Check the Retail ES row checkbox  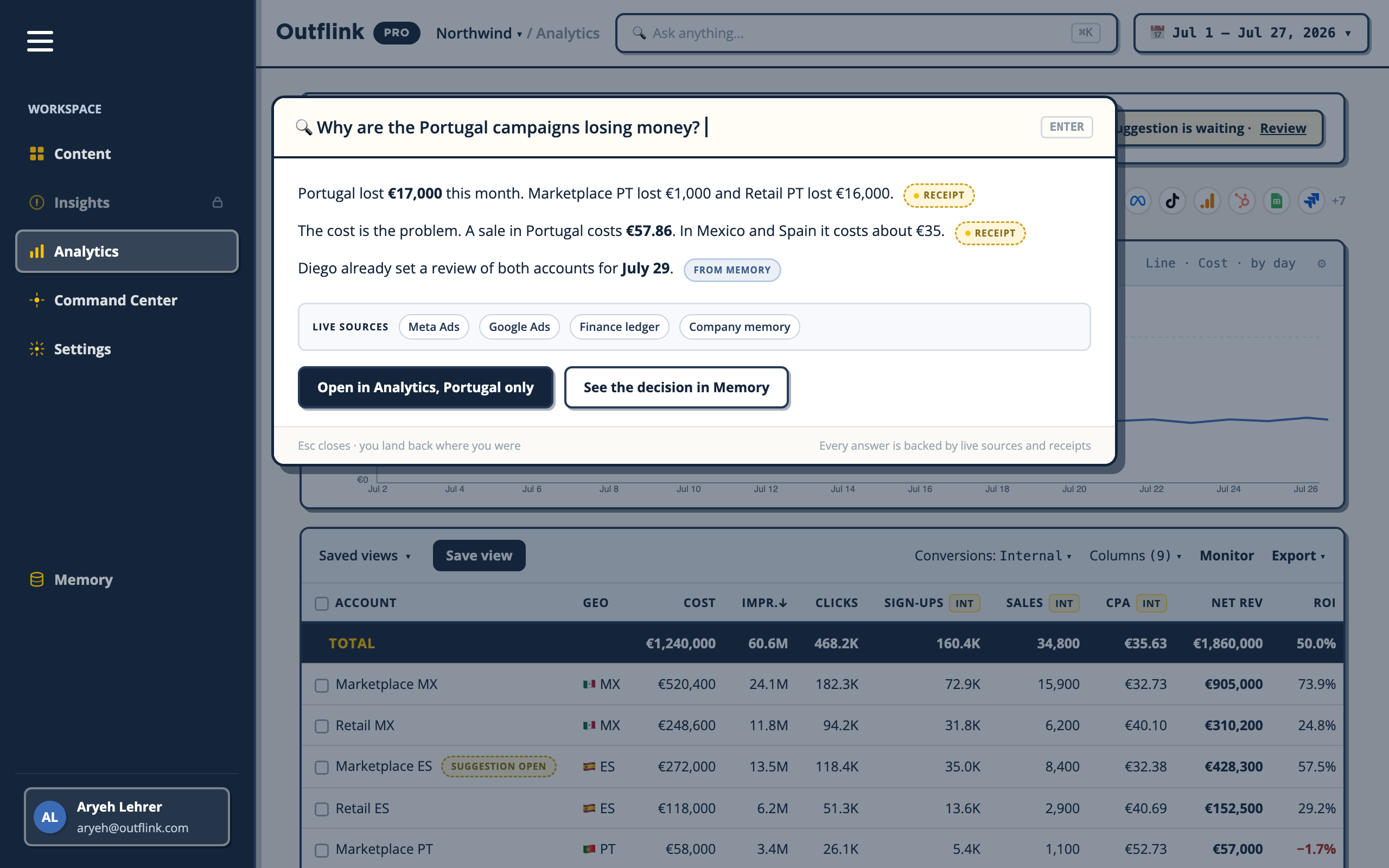click(x=321, y=809)
